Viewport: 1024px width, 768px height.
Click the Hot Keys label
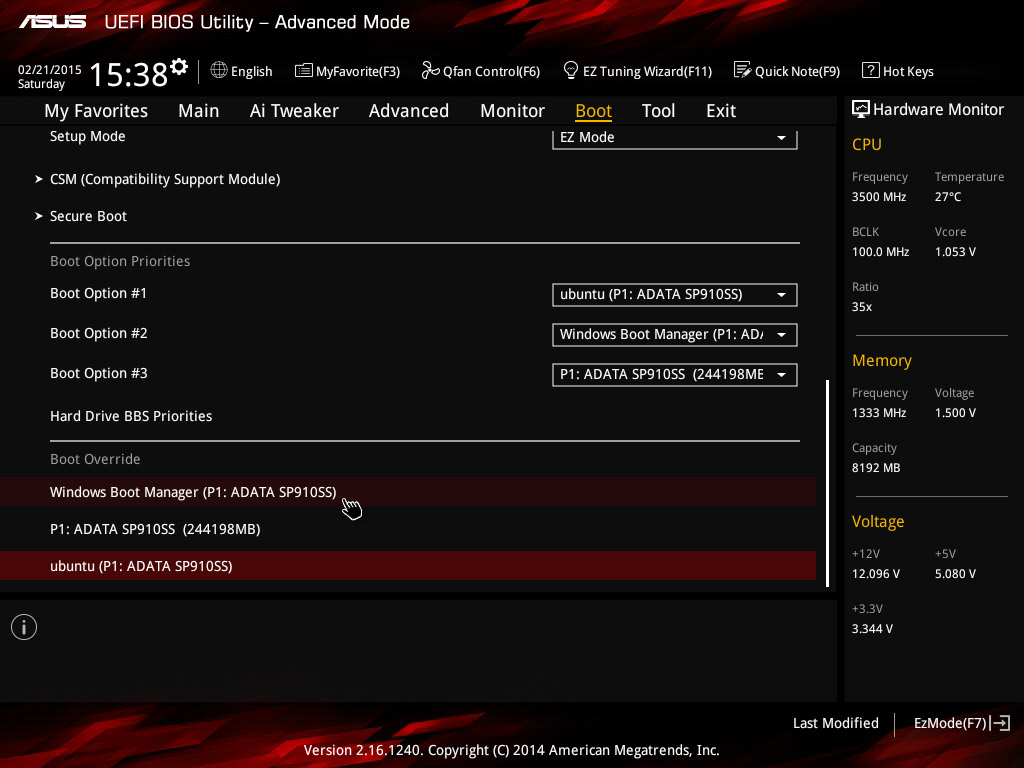tap(908, 71)
